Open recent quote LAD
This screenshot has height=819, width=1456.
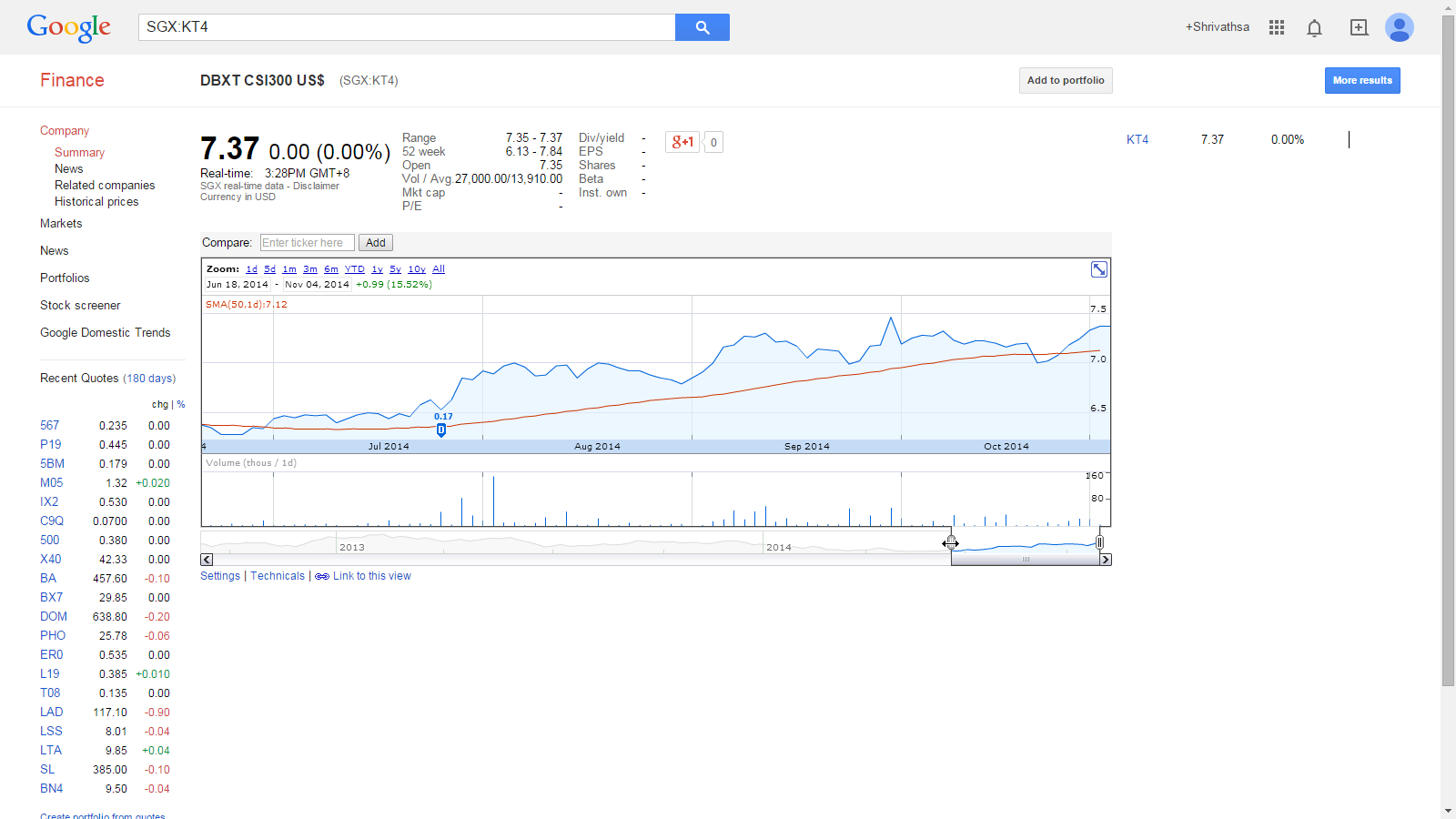click(x=52, y=712)
